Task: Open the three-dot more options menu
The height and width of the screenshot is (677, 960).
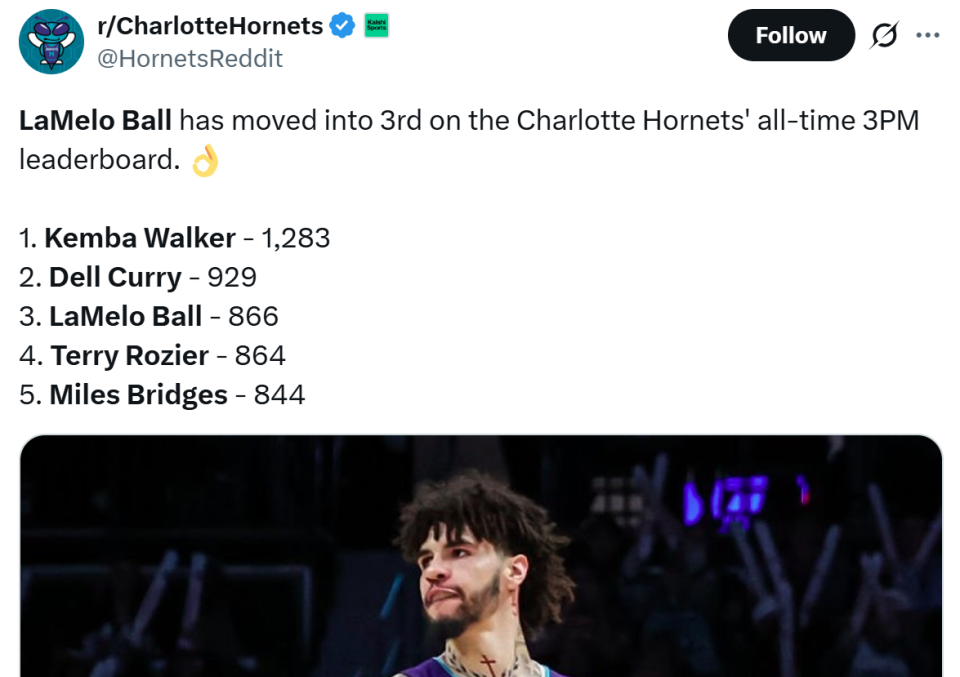Action: click(x=928, y=36)
